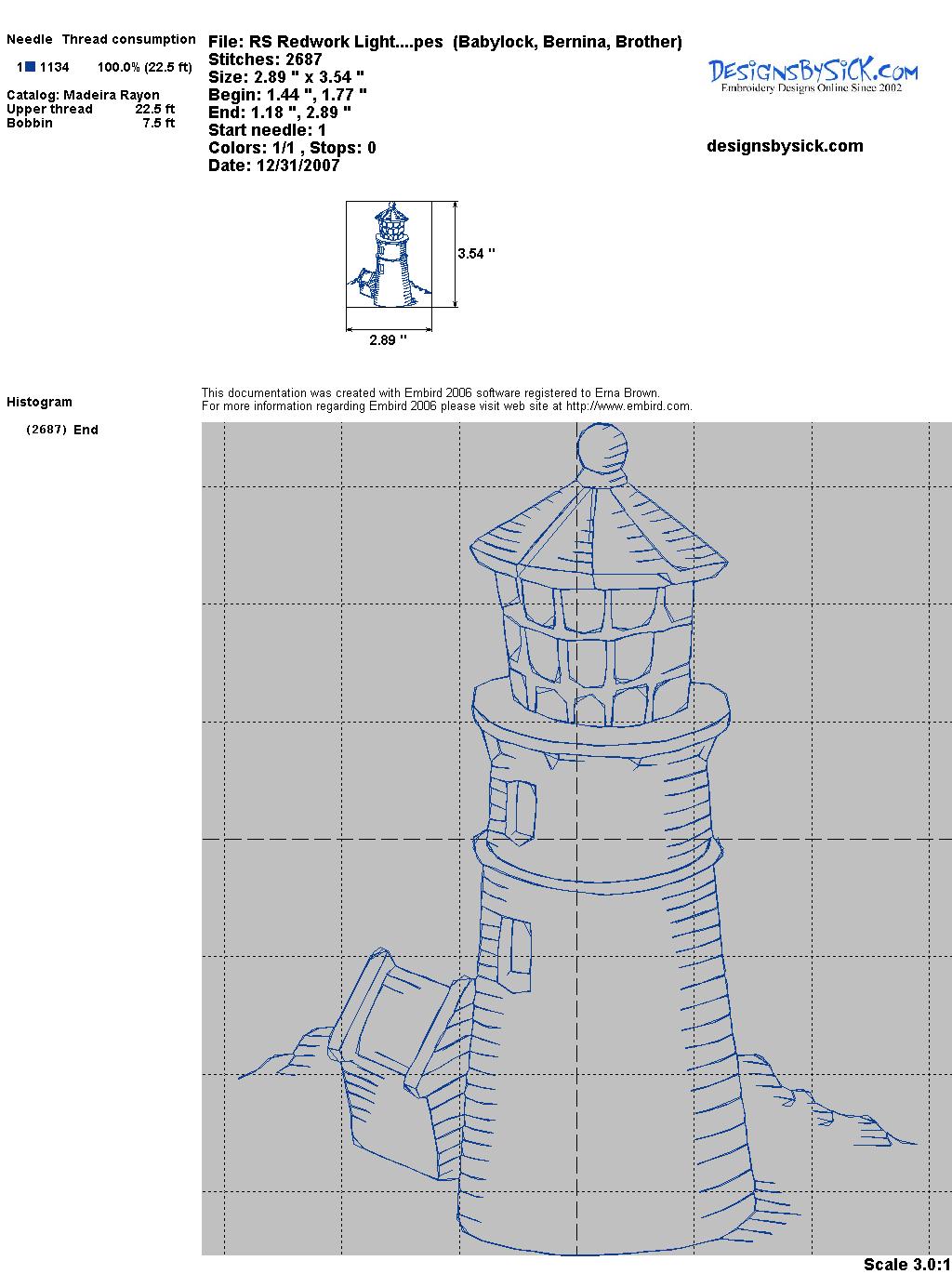Open the designsbysick.com text link
The width and height of the screenshot is (952, 1274).
click(785, 146)
